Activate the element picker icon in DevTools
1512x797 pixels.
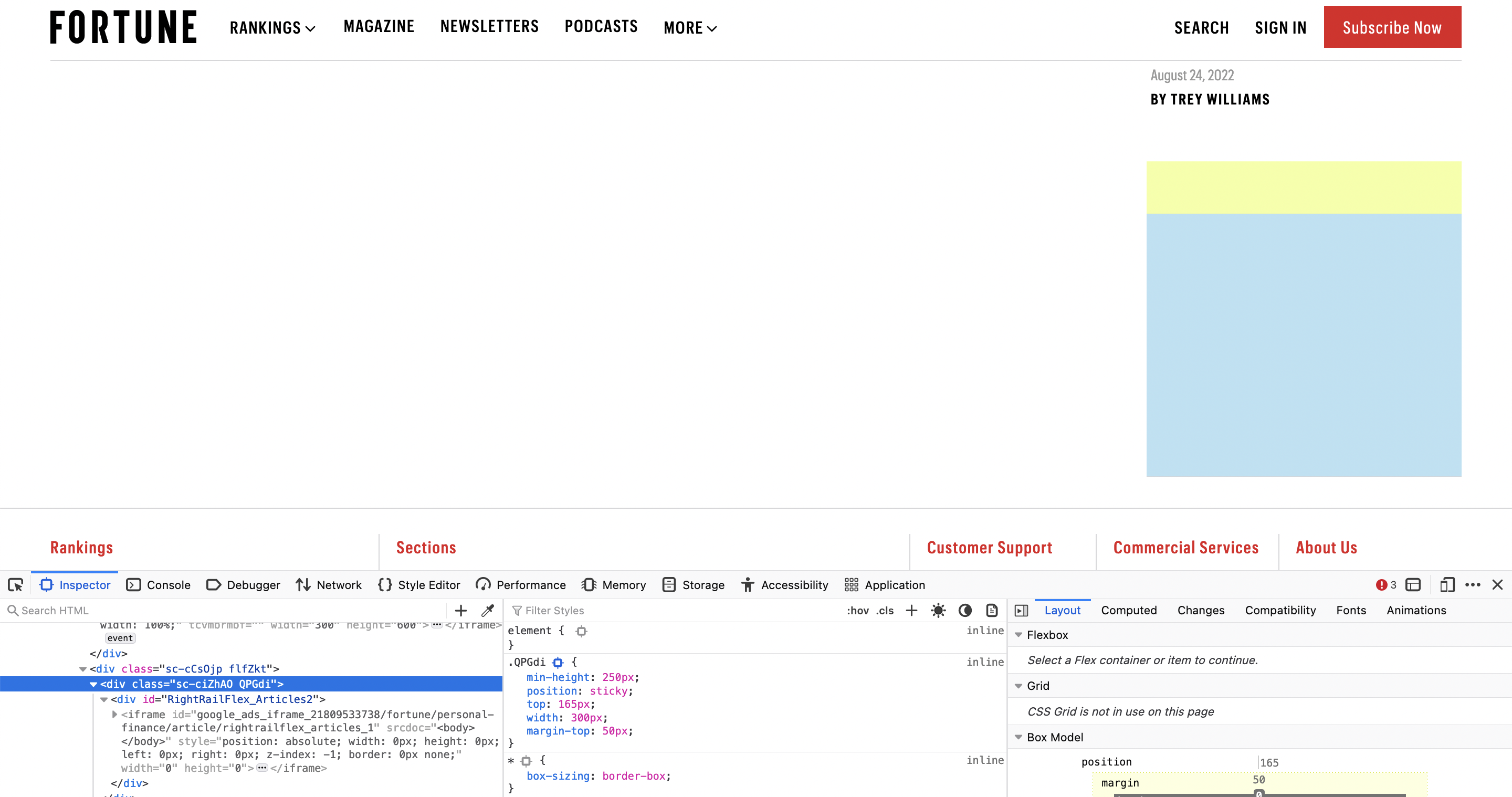click(x=15, y=584)
